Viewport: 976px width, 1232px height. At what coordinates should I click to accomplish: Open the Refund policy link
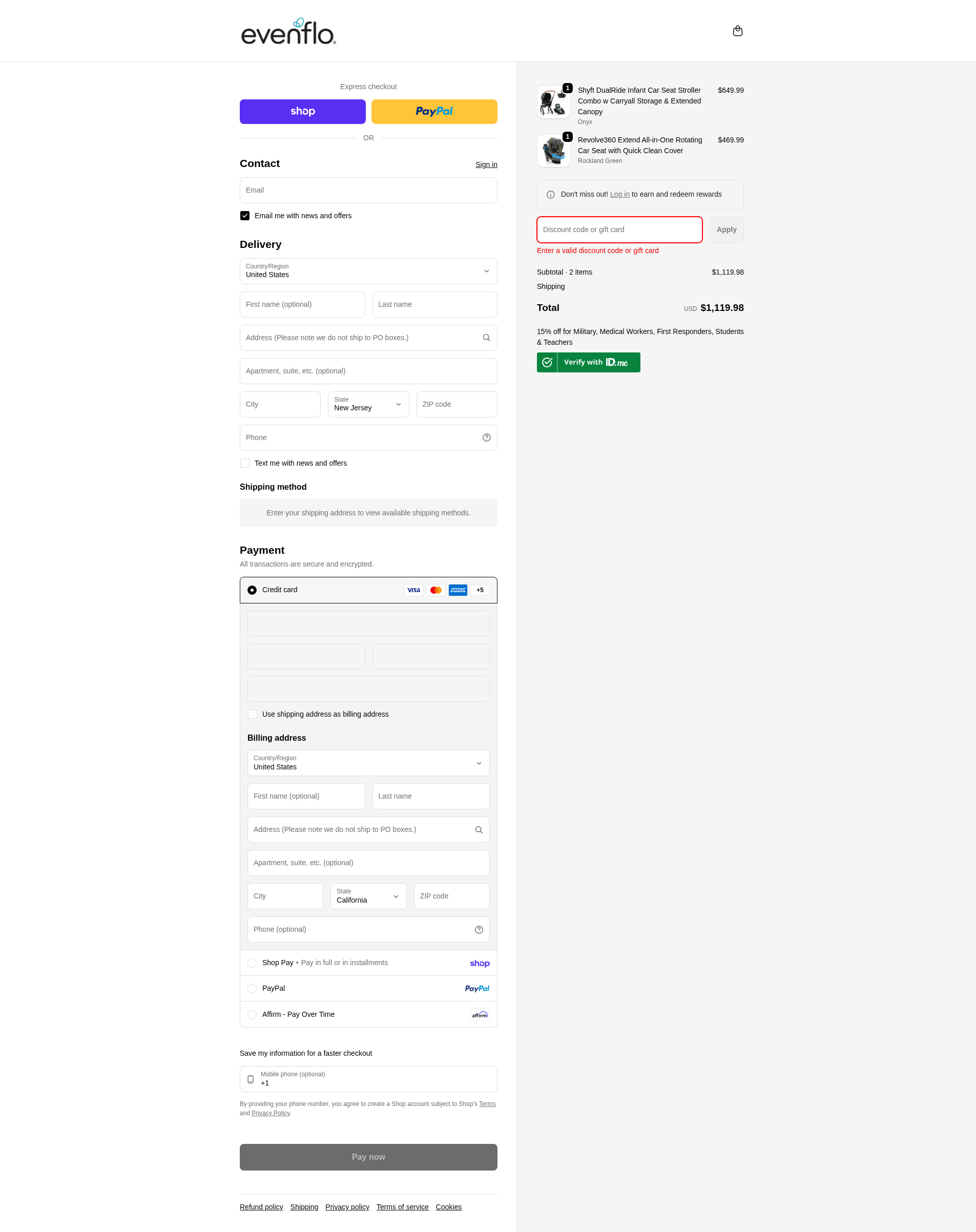click(x=261, y=1207)
